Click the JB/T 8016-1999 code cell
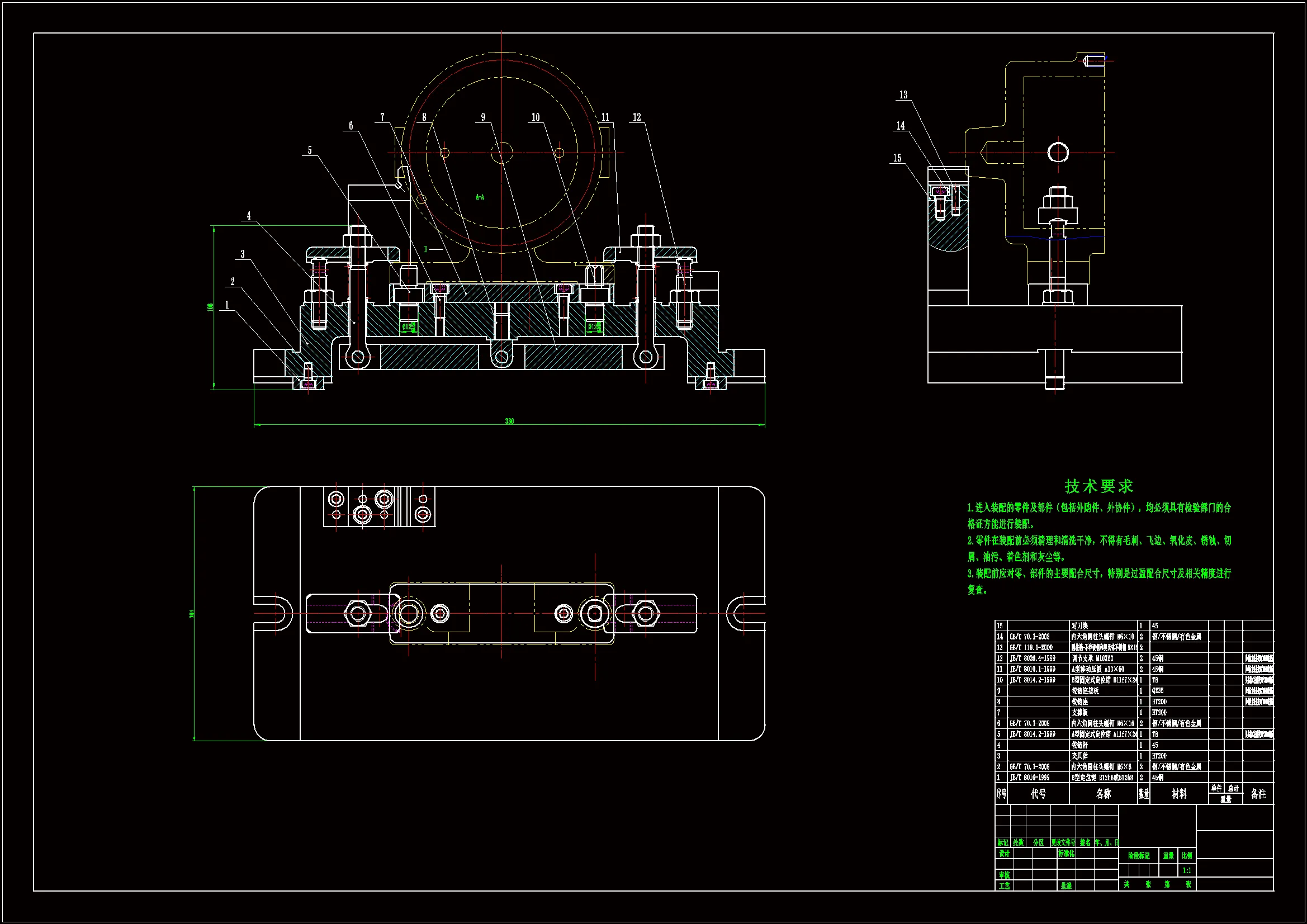This screenshot has height=924, width=1307. pos(1031,778)
